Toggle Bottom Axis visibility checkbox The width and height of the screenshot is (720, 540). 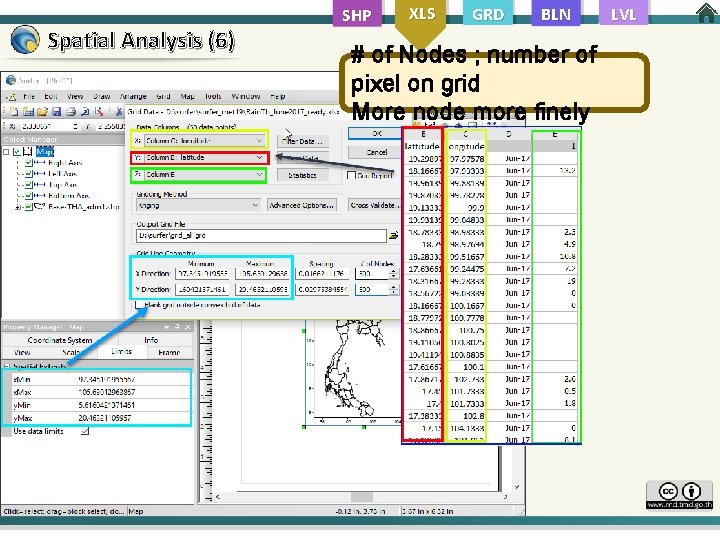click(x=28, y=196)
